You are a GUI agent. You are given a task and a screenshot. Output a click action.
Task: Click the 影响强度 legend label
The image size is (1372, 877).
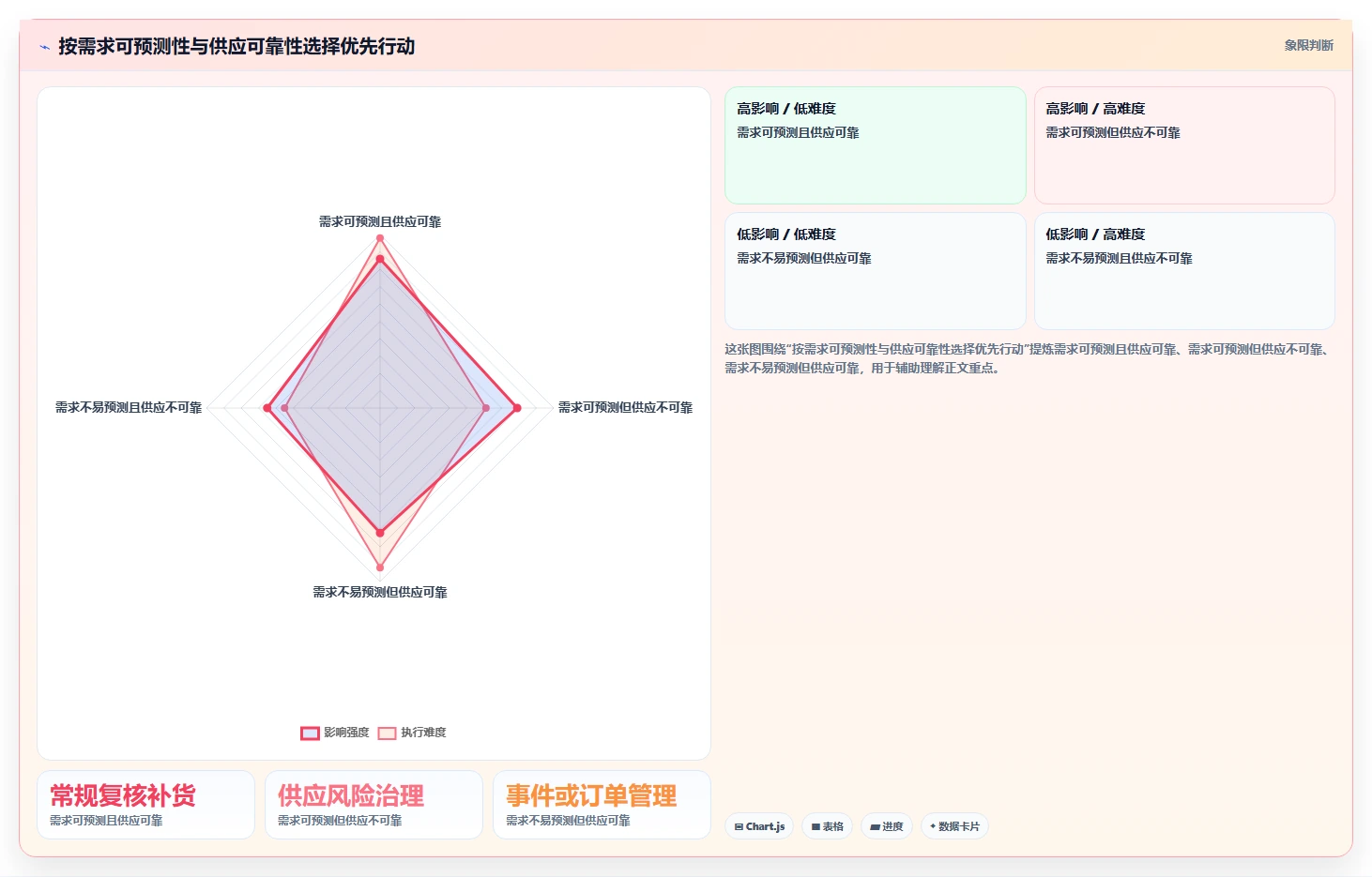[346, 733]
